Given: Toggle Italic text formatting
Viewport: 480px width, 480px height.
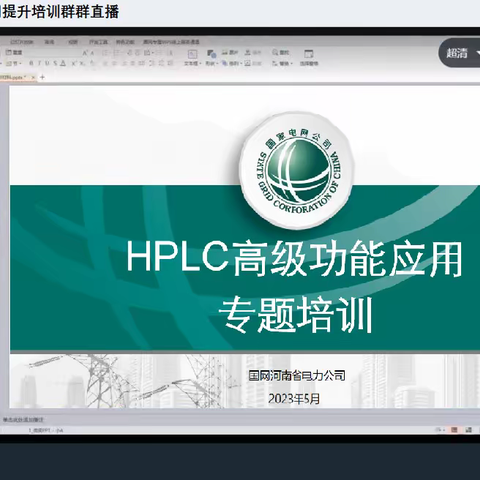Looking at the screenshot, I should coord(39,63).
